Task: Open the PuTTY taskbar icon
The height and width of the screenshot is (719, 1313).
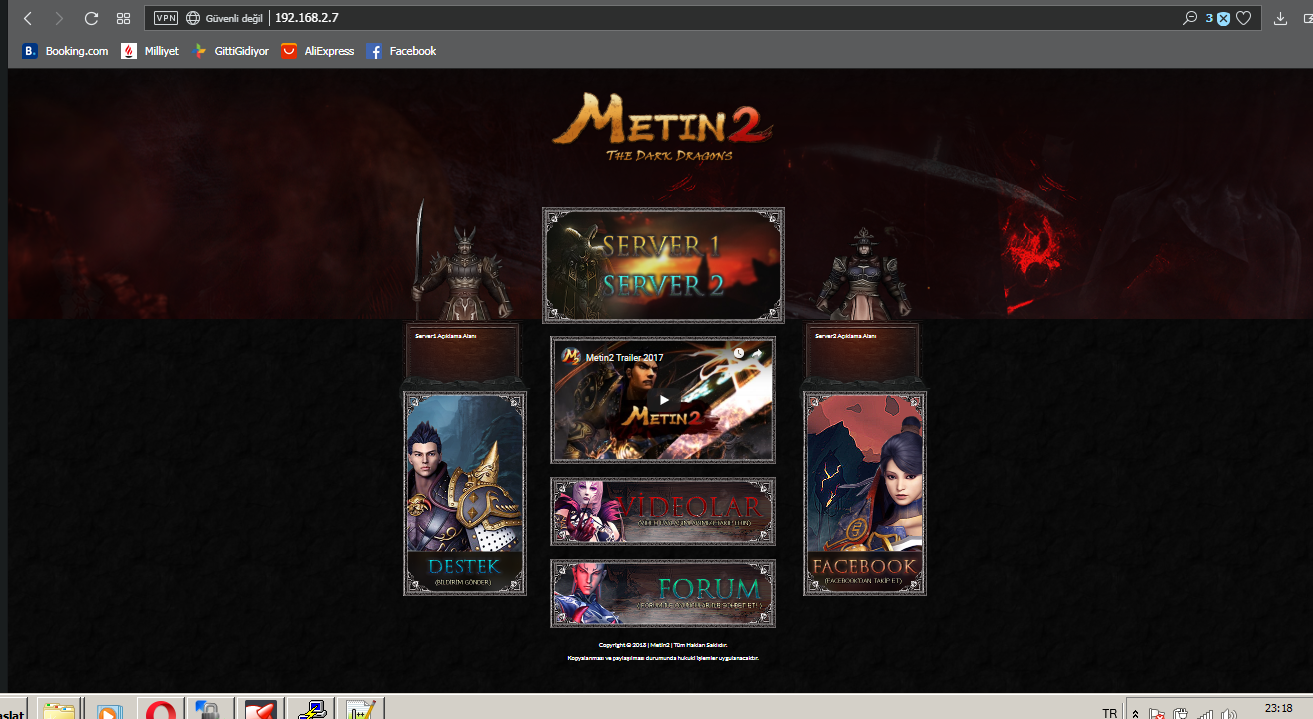Action: [310, 710]
